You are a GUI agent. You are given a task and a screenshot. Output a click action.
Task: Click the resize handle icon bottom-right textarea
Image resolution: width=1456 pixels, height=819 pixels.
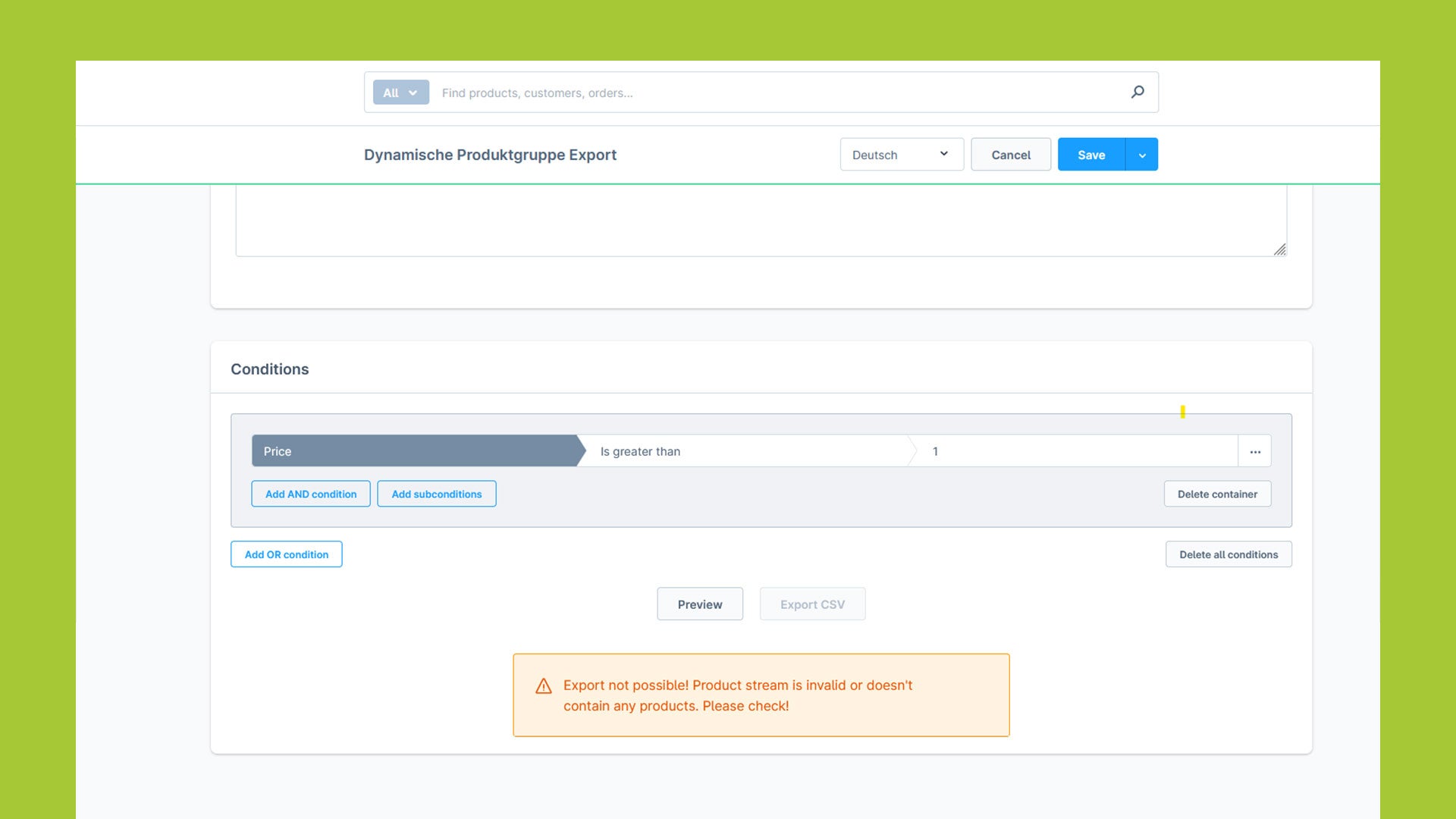[x=1280, y=249]
